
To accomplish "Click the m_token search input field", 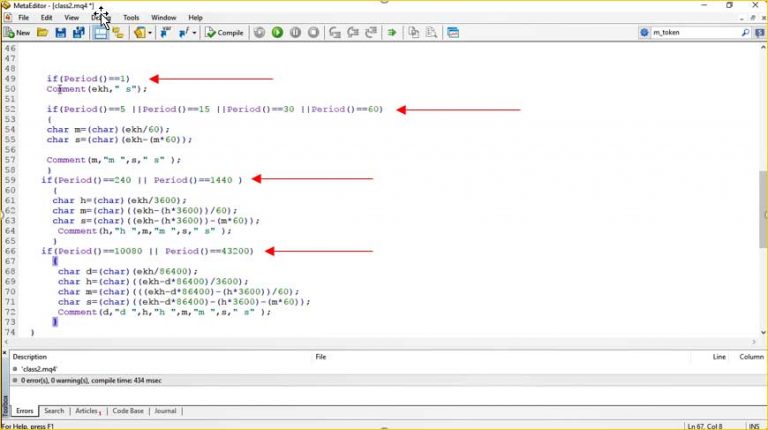I will click(x=696, y=32).
